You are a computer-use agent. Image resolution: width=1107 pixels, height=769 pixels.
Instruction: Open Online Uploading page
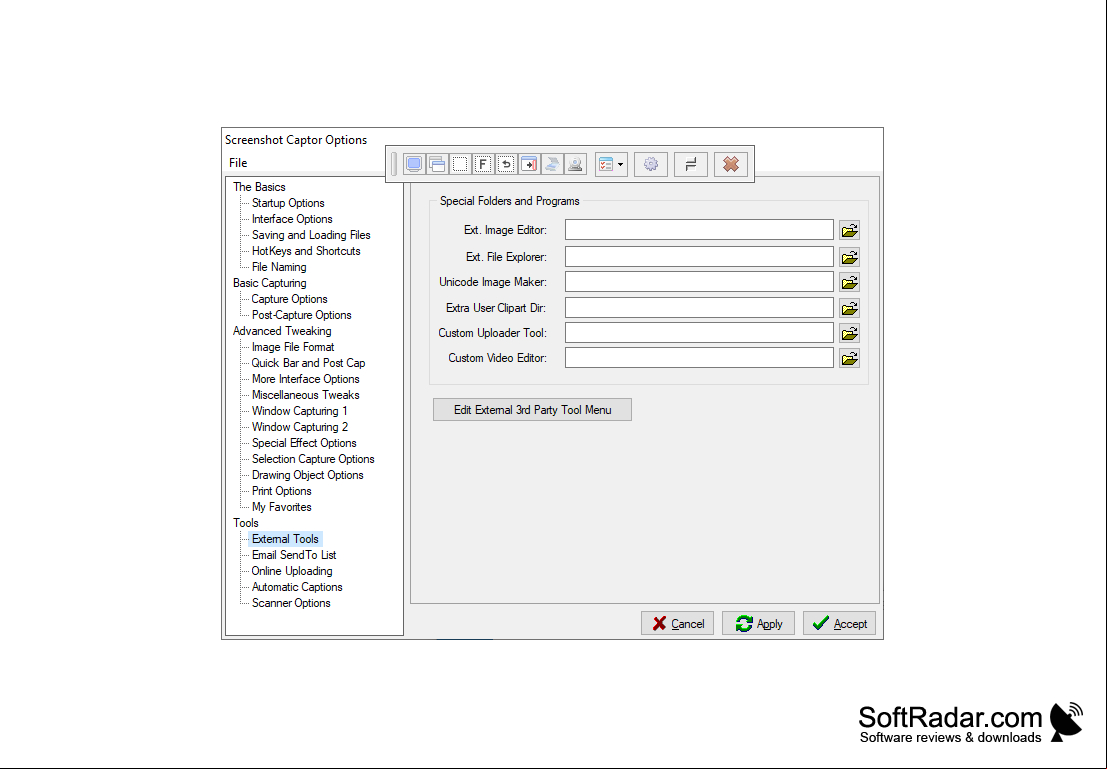pyautogui.click(x=292, y=571)
